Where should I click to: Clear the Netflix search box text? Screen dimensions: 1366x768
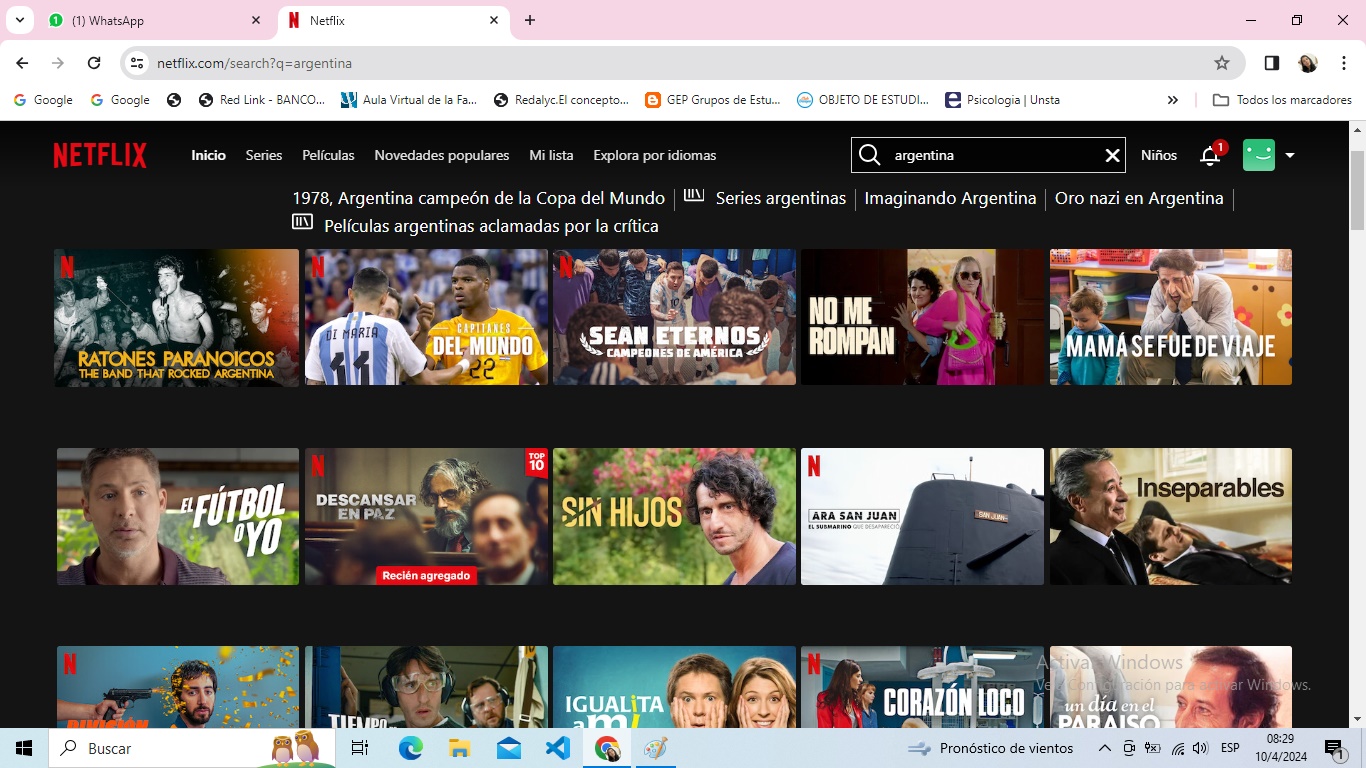[x=1112, y=155]
